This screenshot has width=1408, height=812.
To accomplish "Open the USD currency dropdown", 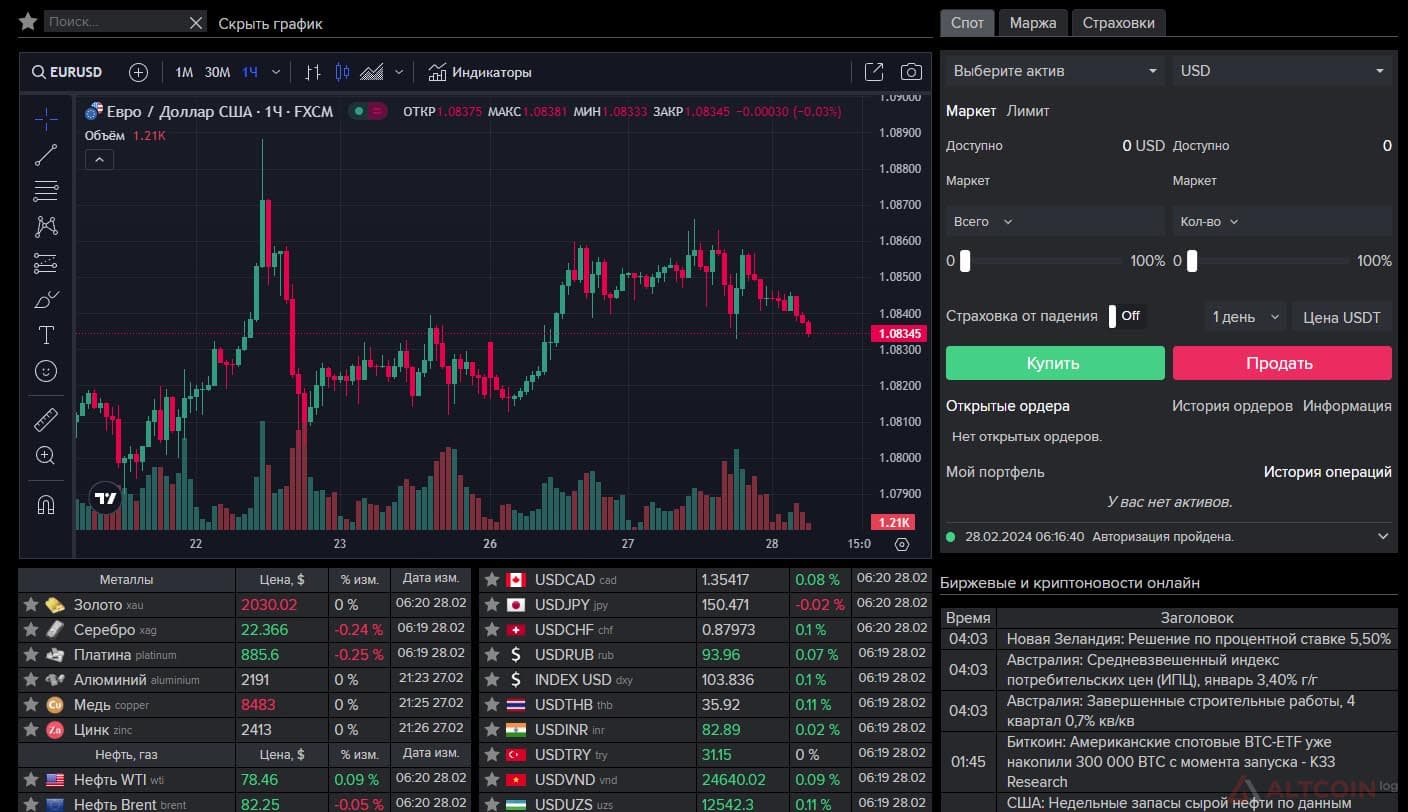I will pos(1283,71).
